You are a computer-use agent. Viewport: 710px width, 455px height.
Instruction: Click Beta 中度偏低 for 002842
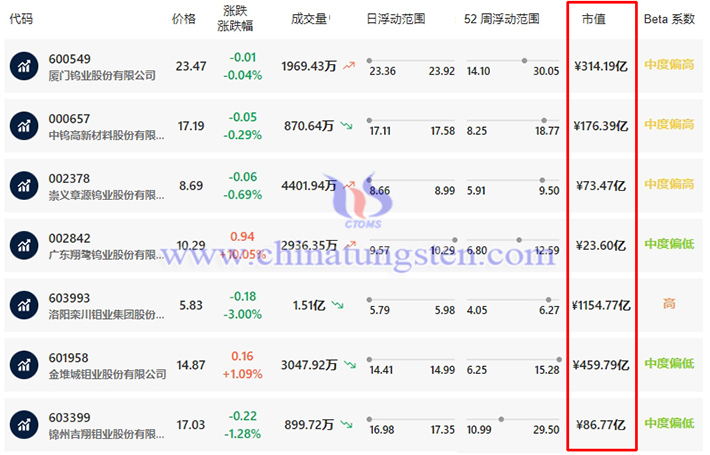click(669, 244)
